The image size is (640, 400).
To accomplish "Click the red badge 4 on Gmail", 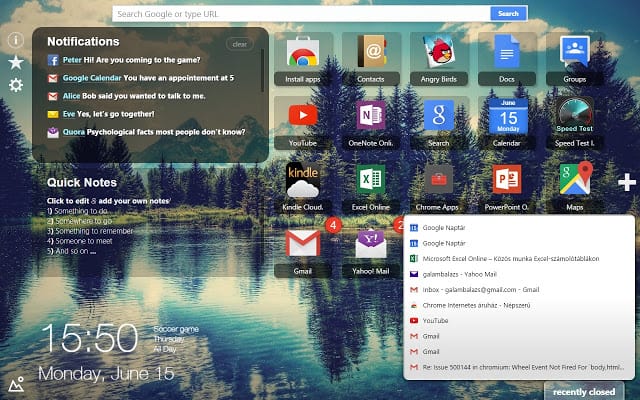I will 333,225.
